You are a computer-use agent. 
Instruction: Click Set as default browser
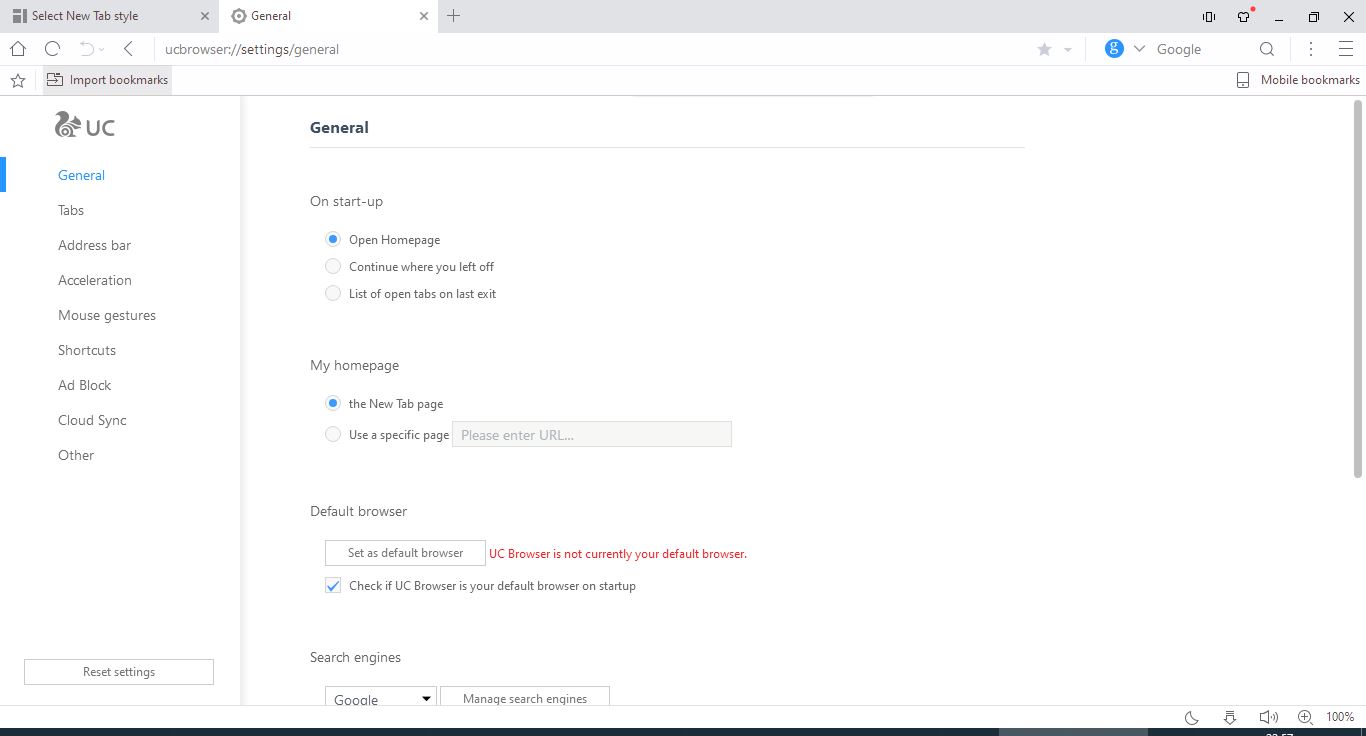pos(405,553)
